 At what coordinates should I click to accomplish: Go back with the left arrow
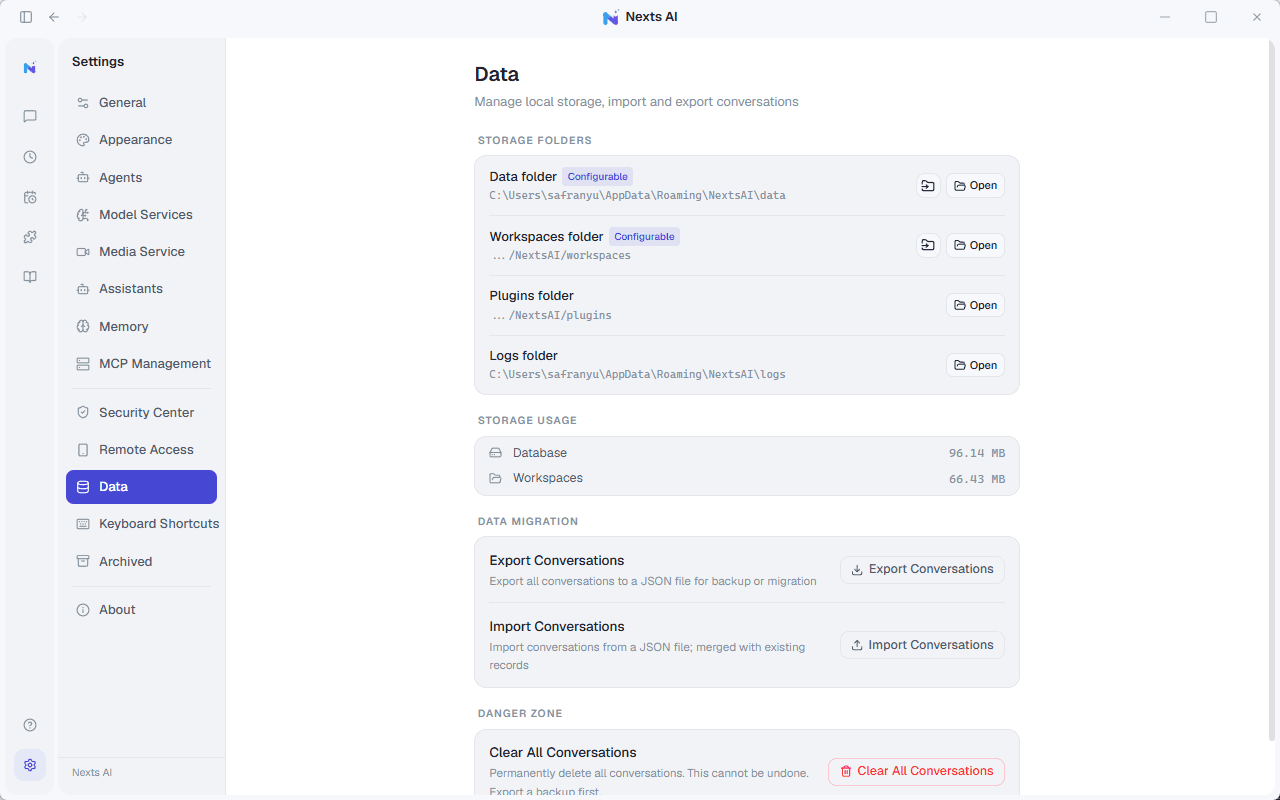coord(54,17)
